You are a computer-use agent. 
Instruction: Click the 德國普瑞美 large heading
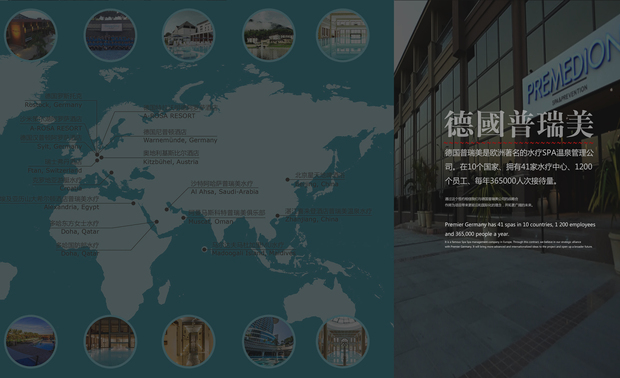click(519, 124)
